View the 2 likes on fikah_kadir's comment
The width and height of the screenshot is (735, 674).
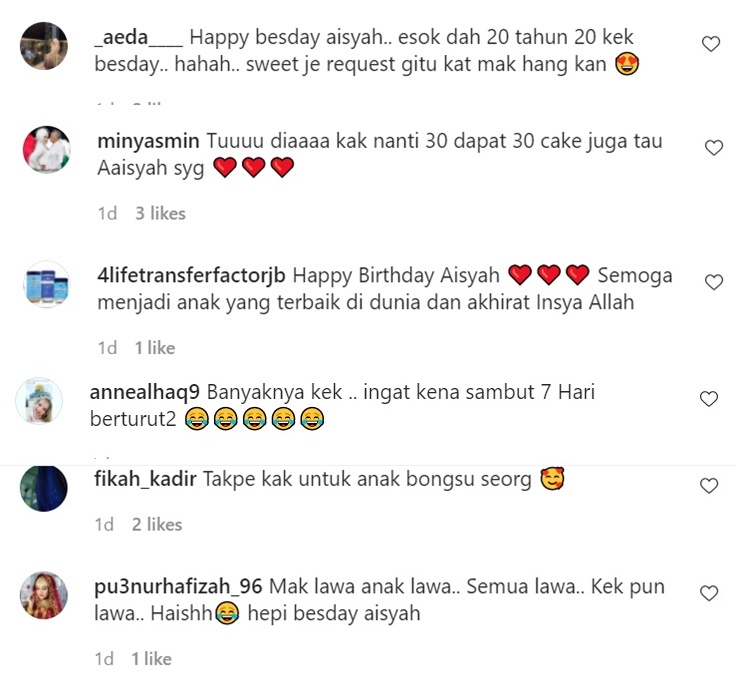click(x=157, y=524)
